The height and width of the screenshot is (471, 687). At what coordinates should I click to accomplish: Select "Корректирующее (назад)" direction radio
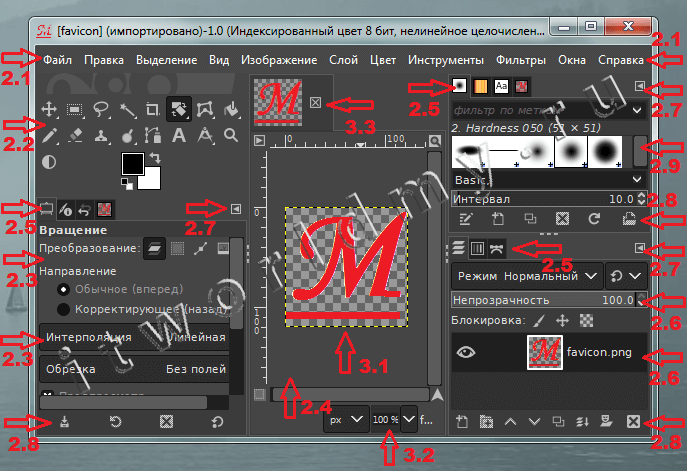[64, 309]
